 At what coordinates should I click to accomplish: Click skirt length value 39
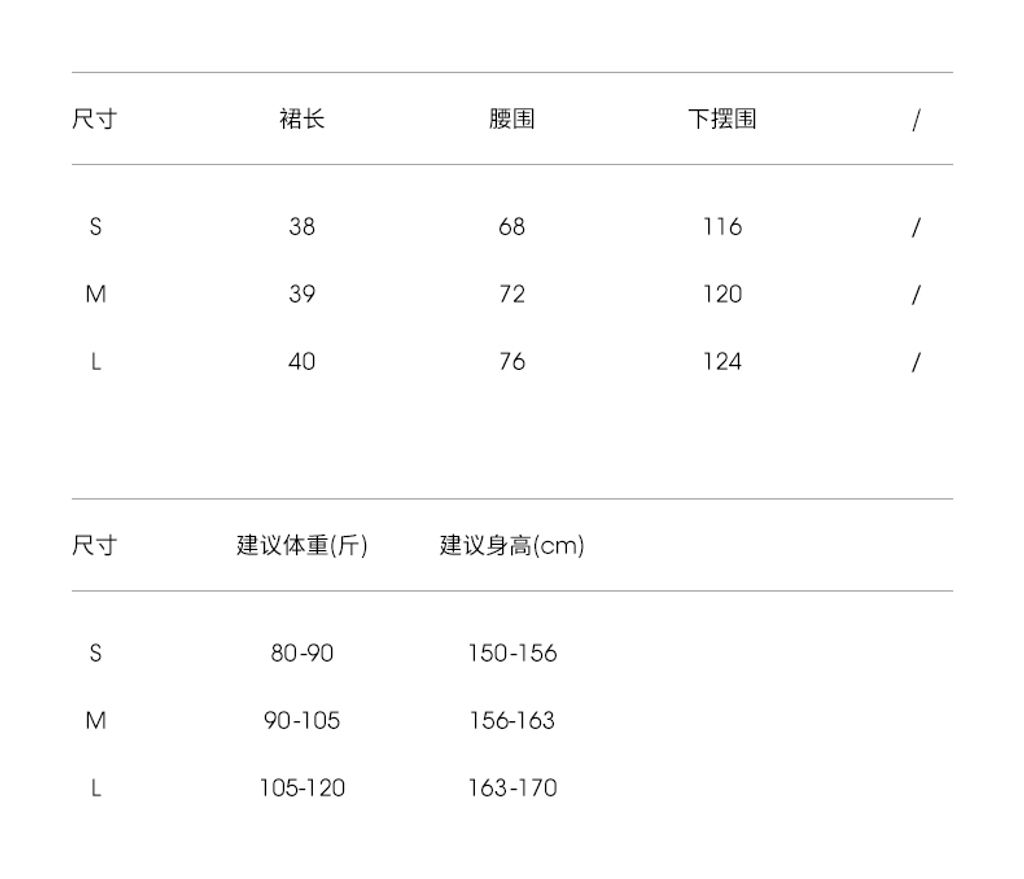tap(302, 294)
